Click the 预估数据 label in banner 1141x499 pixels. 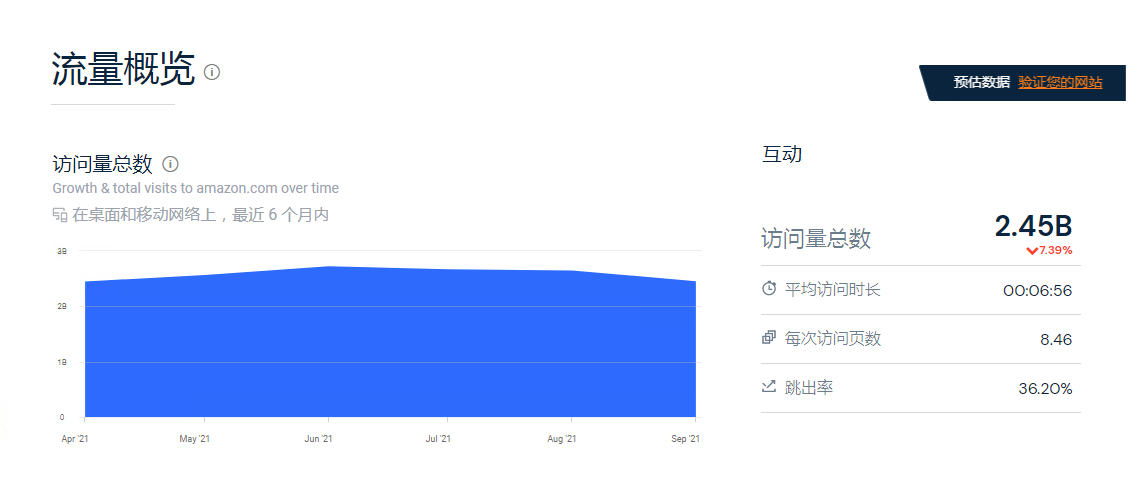point(982,82)
